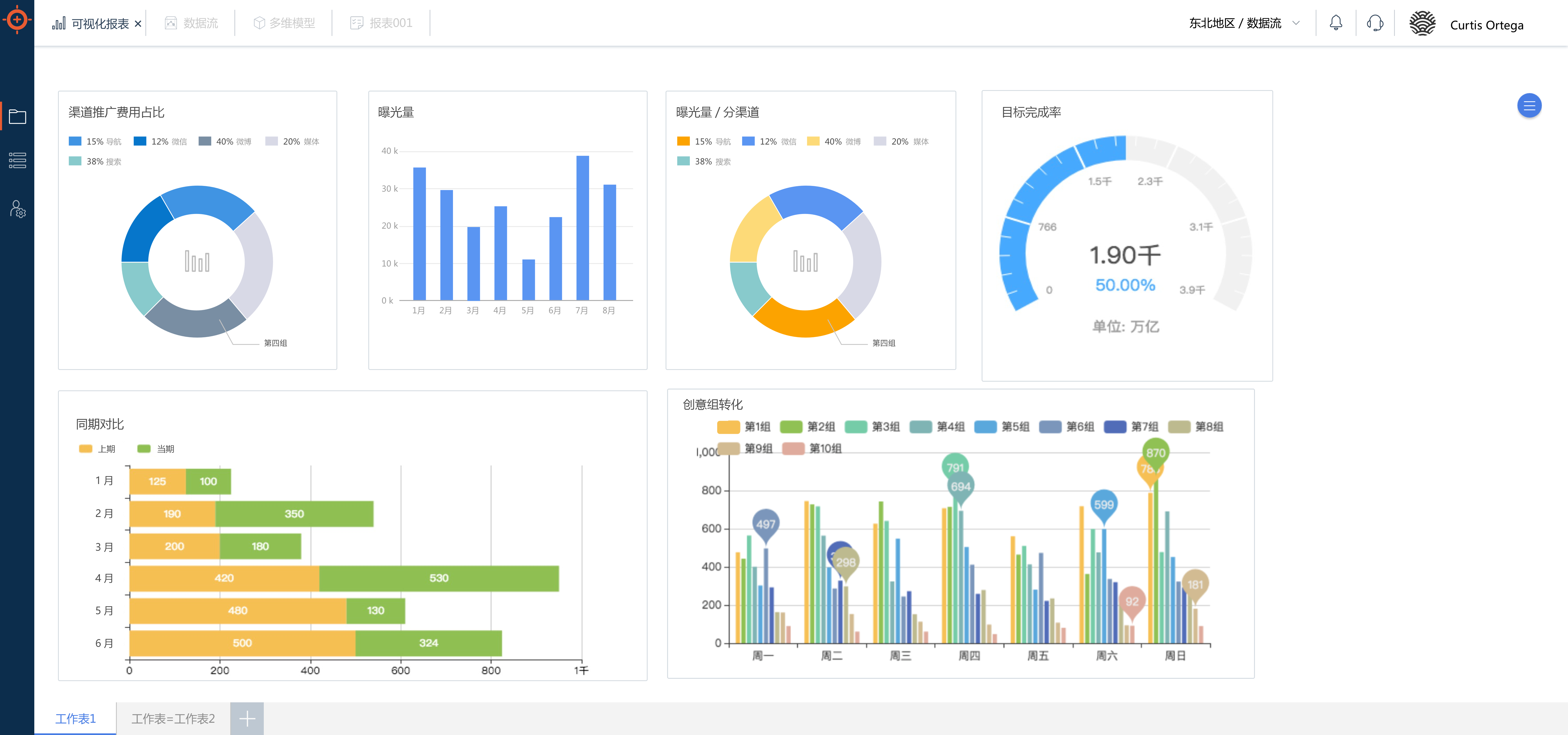The width and height of the screenshot is (1568, 735).
Task: Toggle 15% 导航 legend in 曝光量/分渠道
Action: click(704, 141)
